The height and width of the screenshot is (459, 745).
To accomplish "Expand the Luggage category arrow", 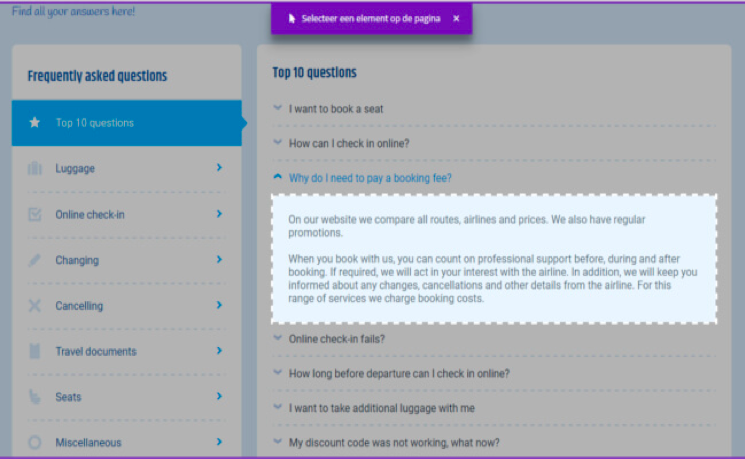I will 219,168.
